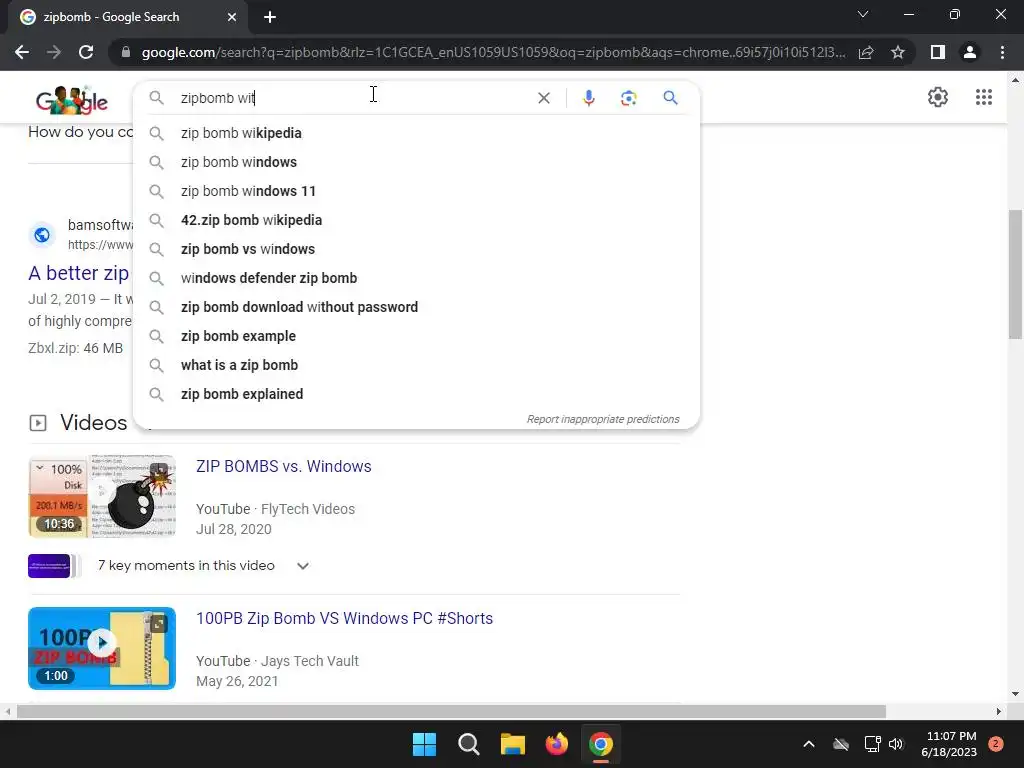The image size is (1024, 768).
Task: Click the horizontal scrollbar thumb
Action: click(x=451, y=711)
